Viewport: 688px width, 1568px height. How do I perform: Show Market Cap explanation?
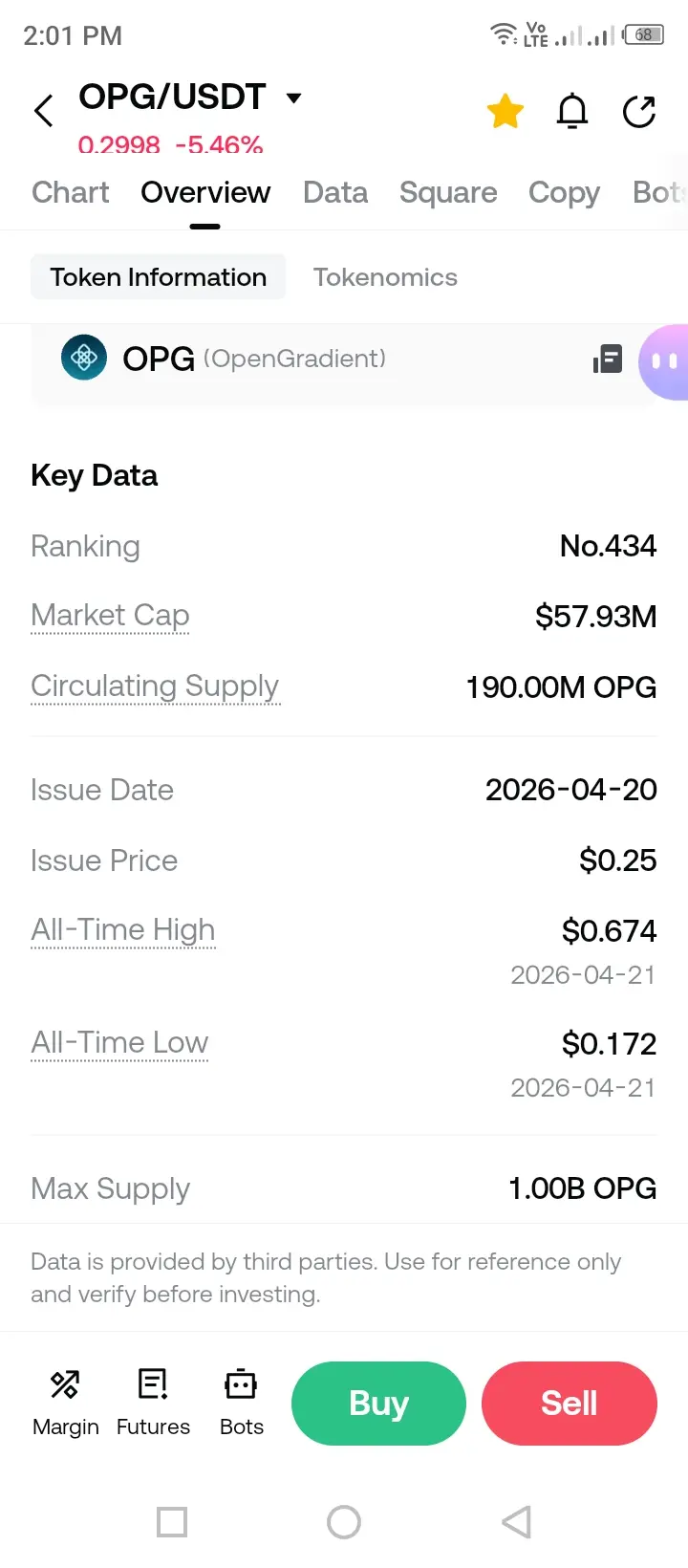pyautogui.click(x=110, y=615)
